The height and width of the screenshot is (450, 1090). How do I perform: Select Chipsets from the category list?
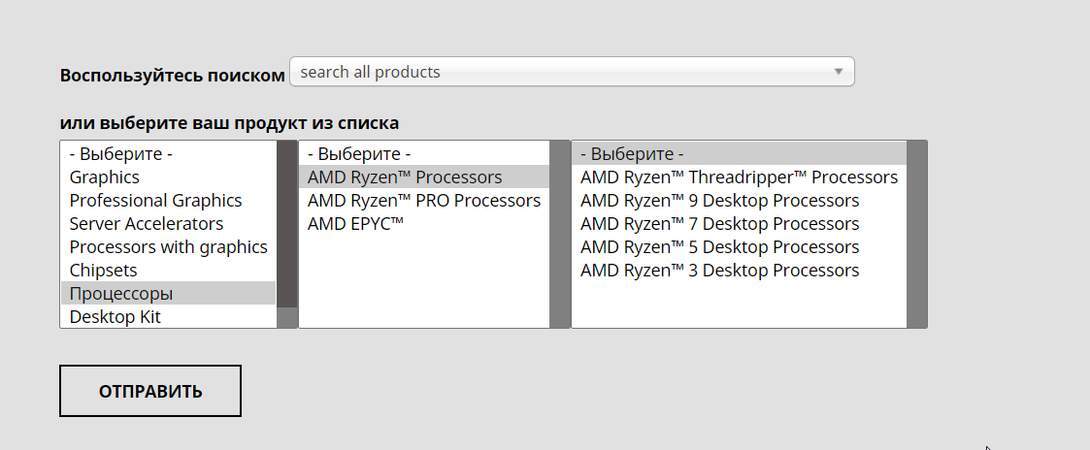pyautogui.click(x=103, y=270)
